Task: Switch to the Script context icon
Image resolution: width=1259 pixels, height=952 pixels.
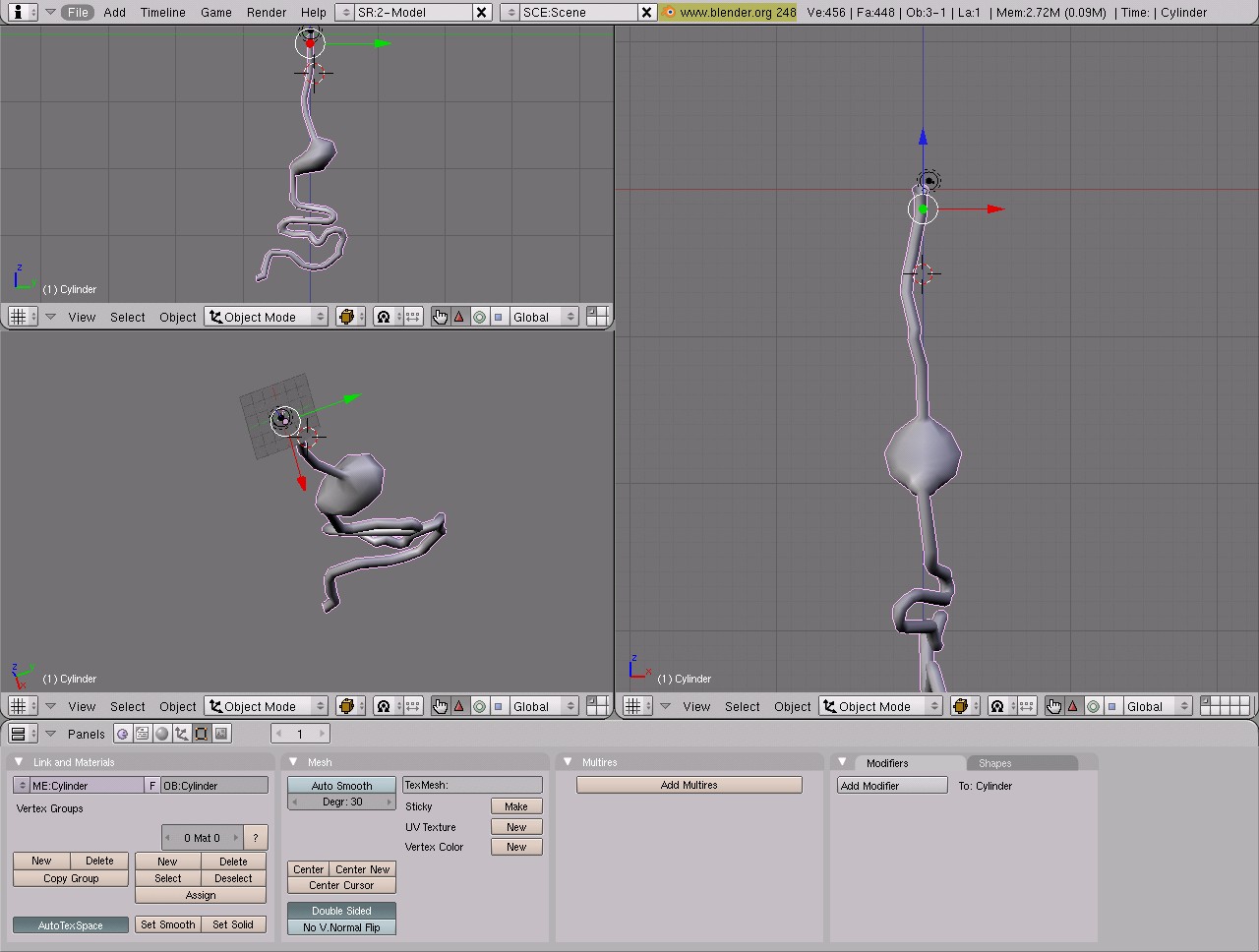Action: coord(143,734)
